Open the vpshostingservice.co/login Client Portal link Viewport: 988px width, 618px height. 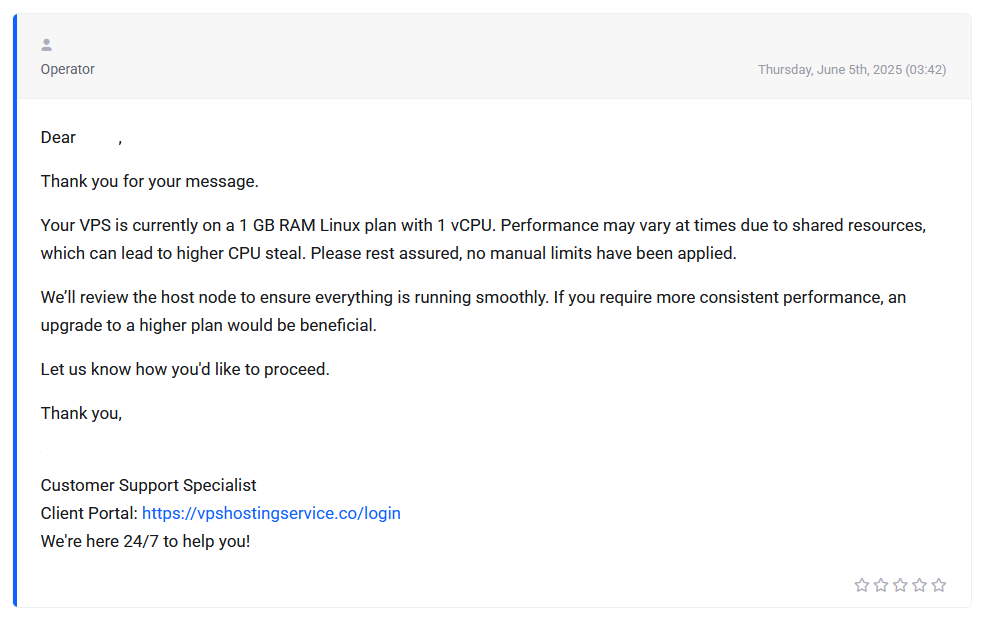(271, 513)
